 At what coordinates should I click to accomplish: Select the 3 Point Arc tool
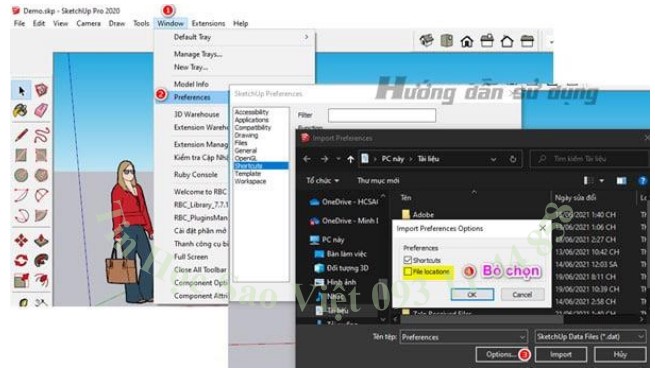click(x=21, y=215)
